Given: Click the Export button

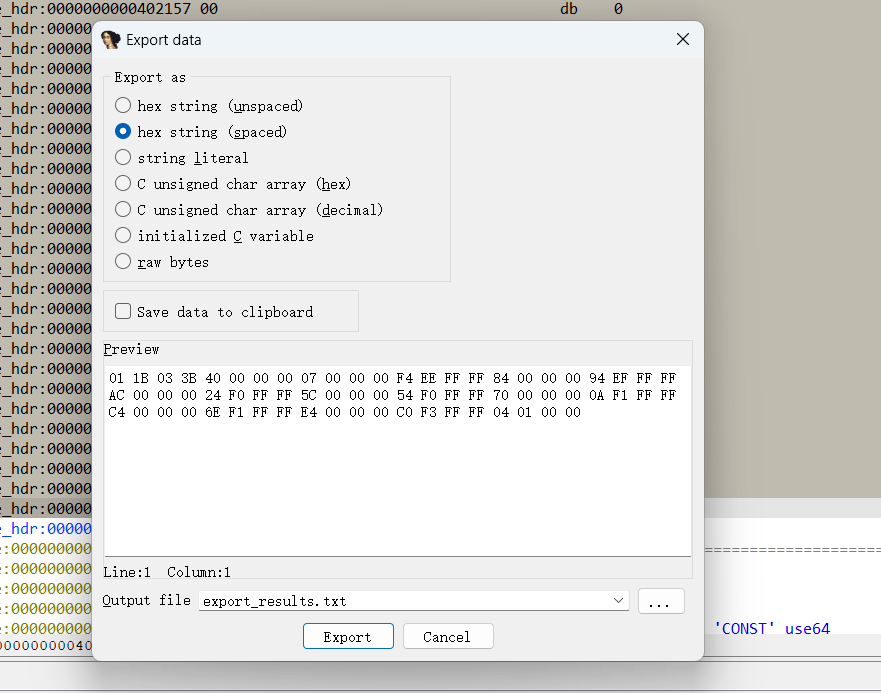Looking at the screenshot, I should [348, 636].
